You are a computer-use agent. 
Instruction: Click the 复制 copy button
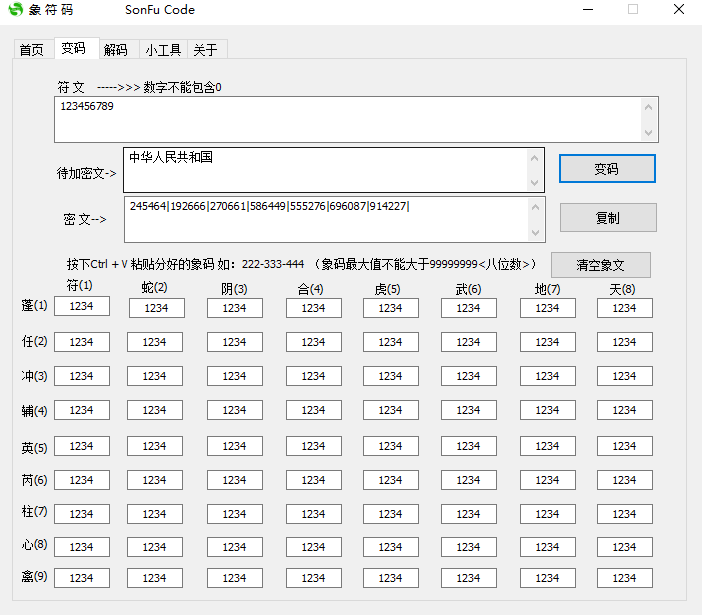pyautogui.click(x=608, y=218)
